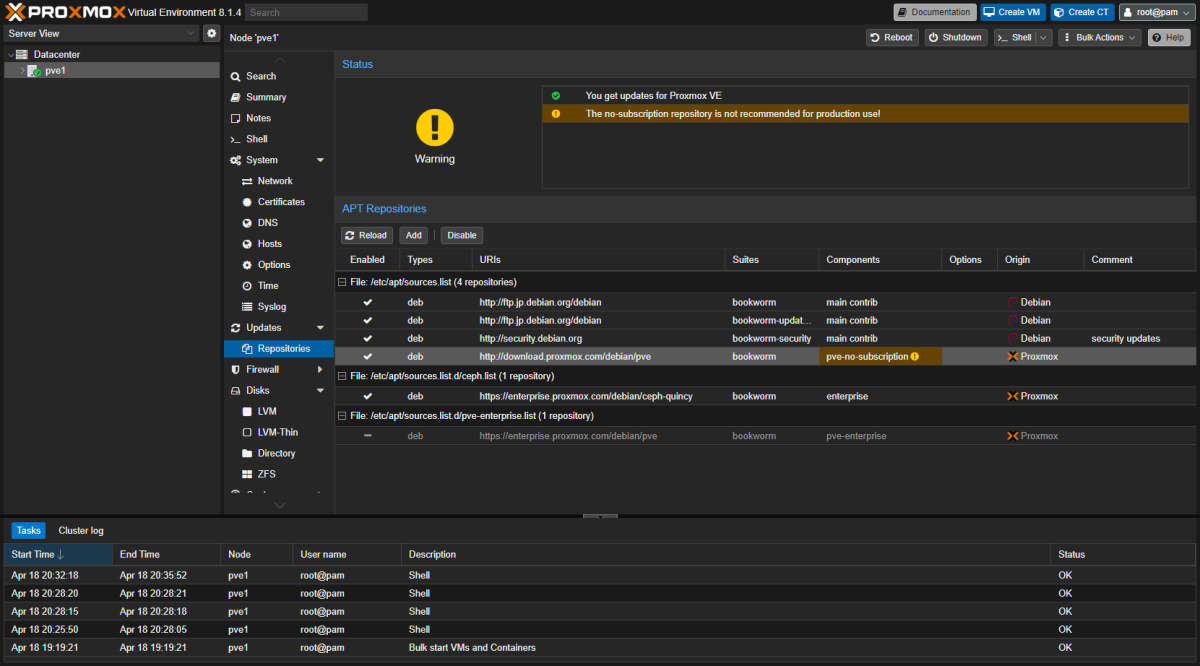Click the Add repository button
Viewport: 1200px width, 666px height.
tap(413, 235)
